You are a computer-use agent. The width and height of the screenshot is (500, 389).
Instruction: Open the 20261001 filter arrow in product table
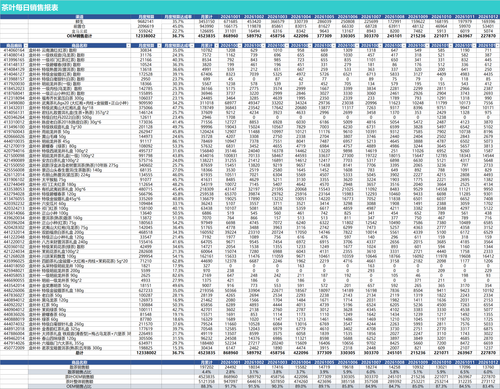tap(240, 45)
